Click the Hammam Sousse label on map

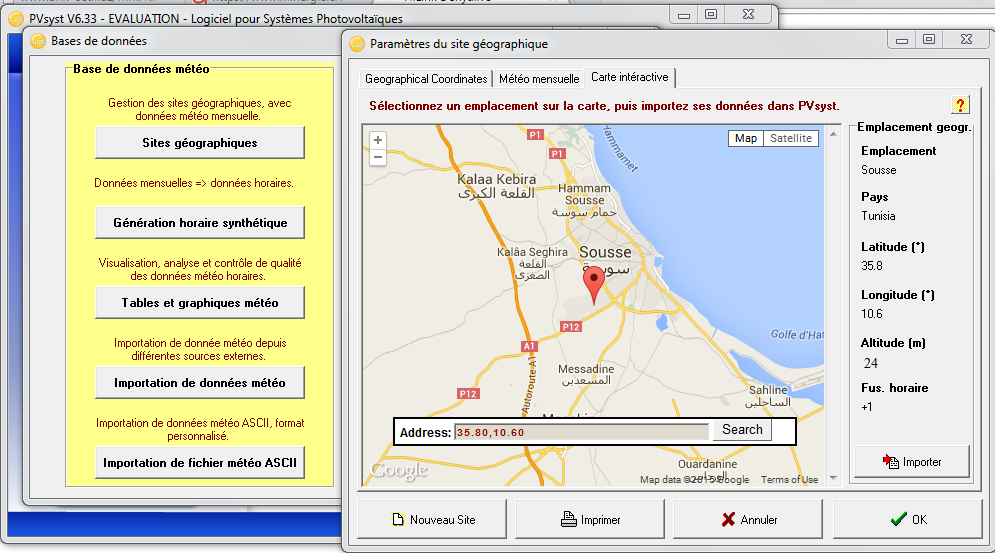(584, 194)
